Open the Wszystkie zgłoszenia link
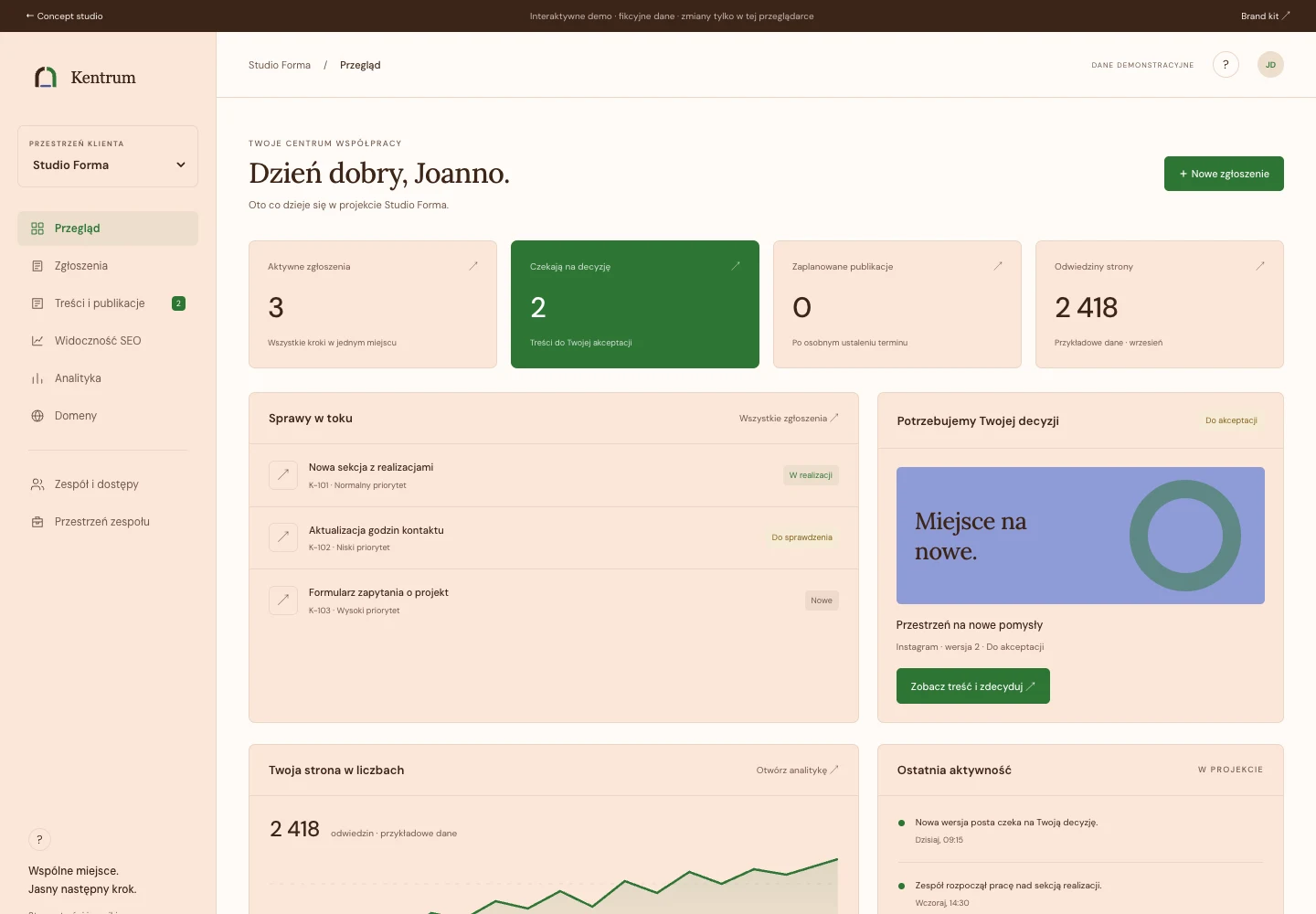 point(789,419)
